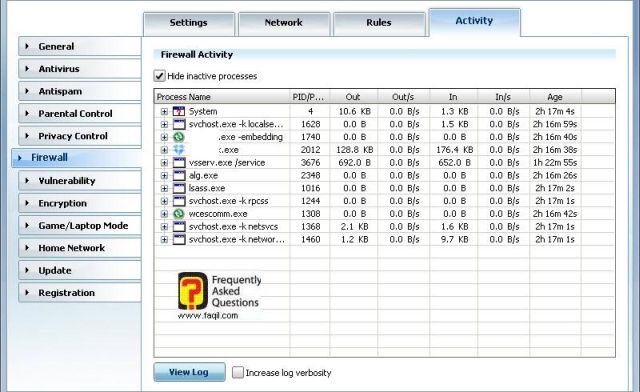Sort by In column header

pos(453,97)
